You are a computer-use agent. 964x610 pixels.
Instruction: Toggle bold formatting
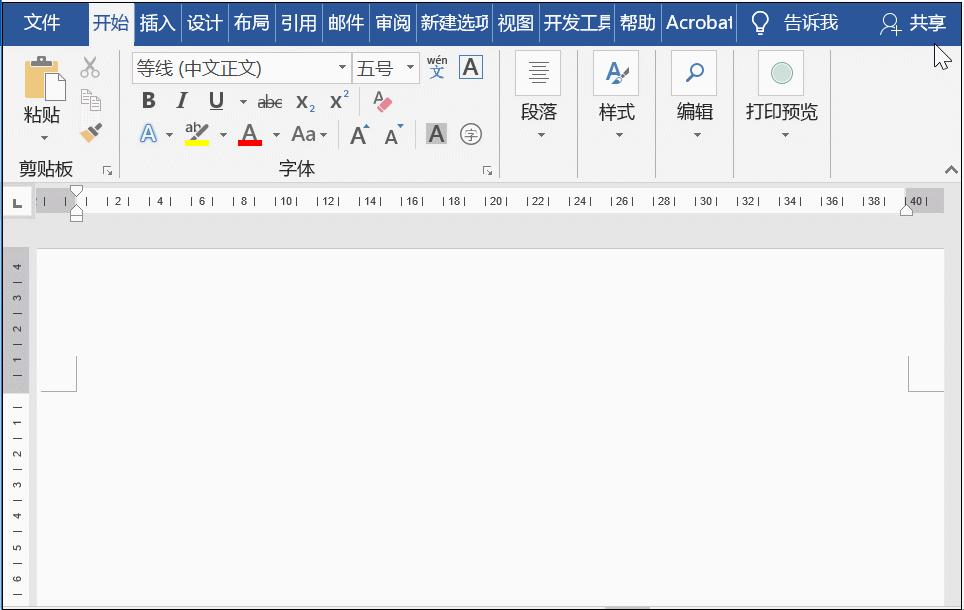(x=148, y=100)
